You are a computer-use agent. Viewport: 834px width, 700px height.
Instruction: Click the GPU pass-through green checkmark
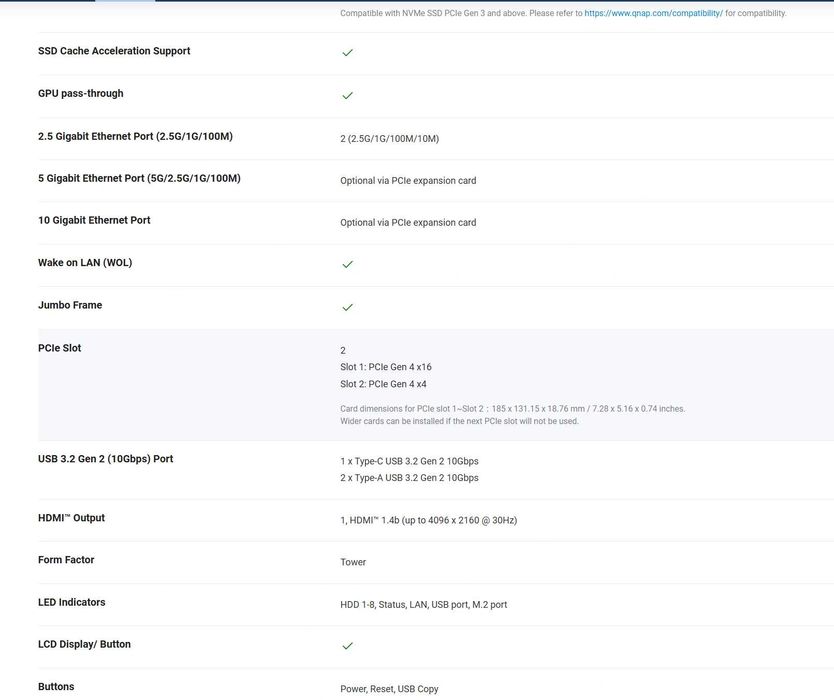[x=347, y=95]
